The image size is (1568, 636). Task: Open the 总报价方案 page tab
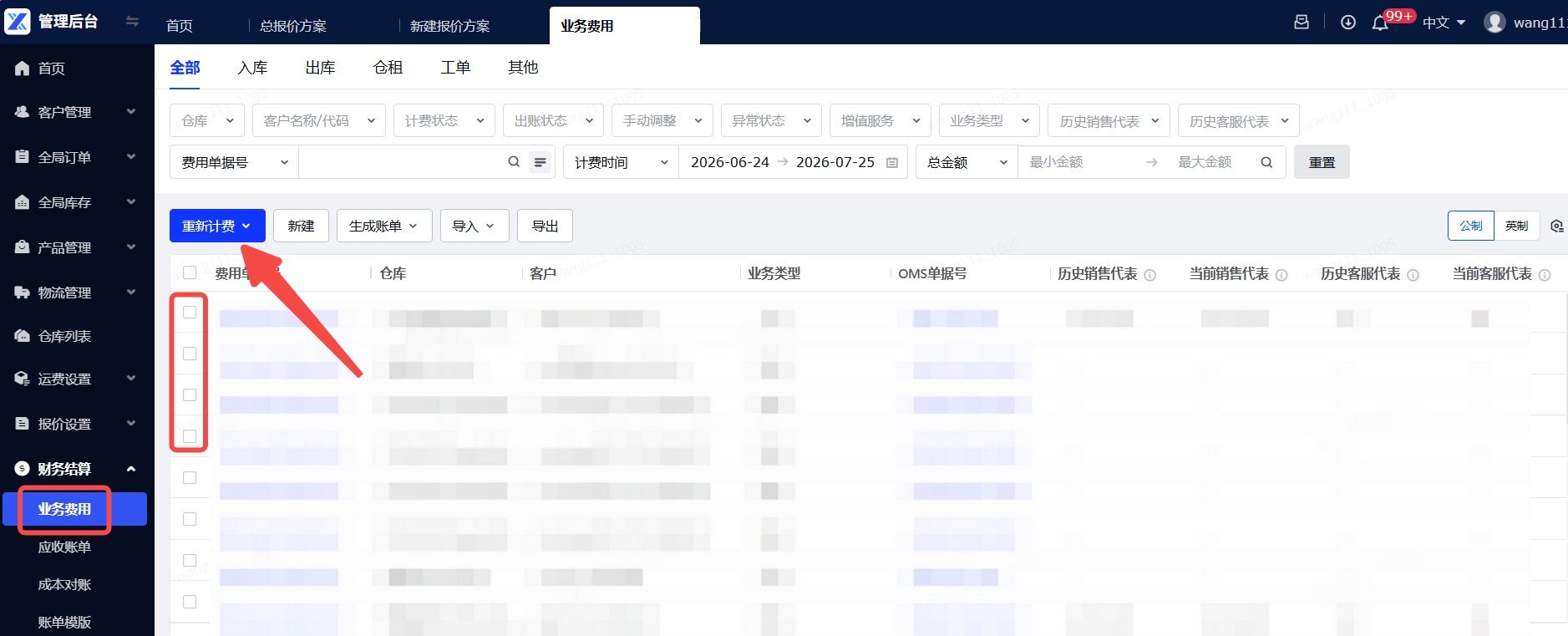(293, 26)
